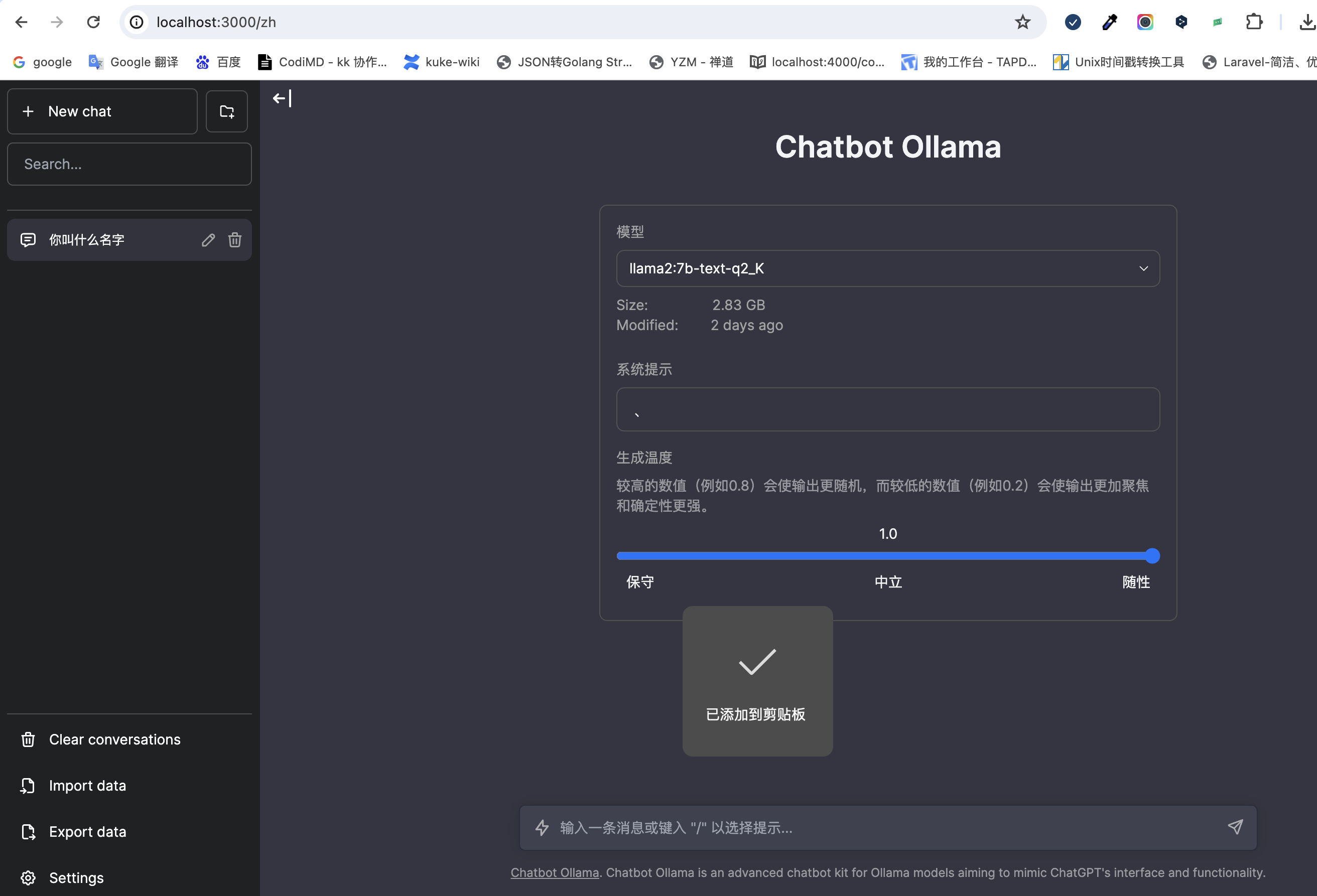
Task: Rename the 你叫什么名字 conversation with pencil icon
Action: [208, 240]
